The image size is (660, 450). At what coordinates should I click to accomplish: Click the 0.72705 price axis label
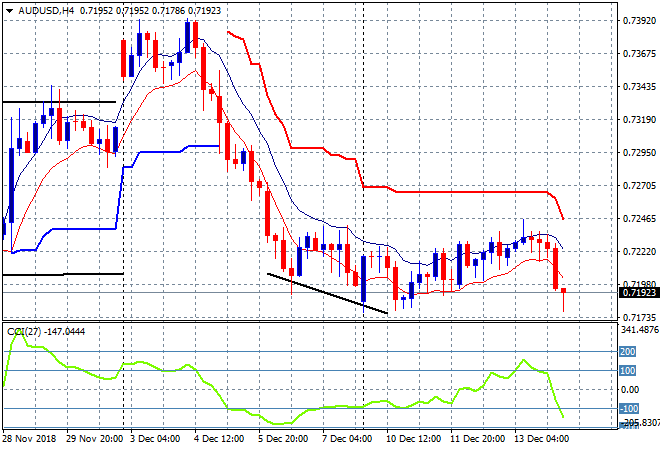(639, 186)
